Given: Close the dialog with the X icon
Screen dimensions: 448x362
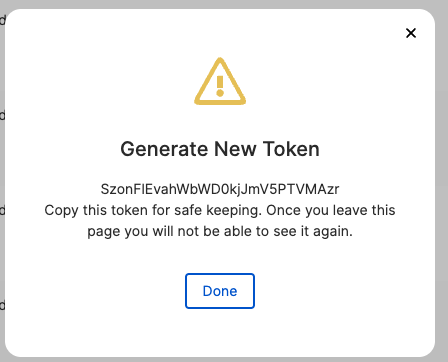Looking at the screenshot, I should 411,33.
